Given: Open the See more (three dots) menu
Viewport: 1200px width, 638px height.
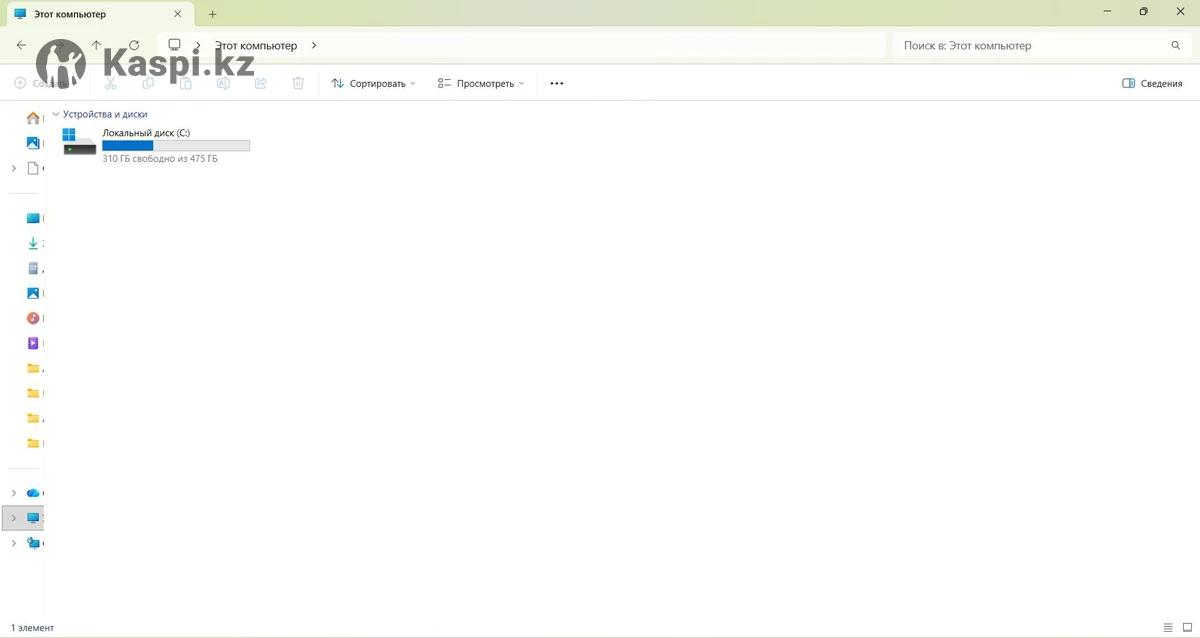Looking at the screenshot, I should pos(557,84).
